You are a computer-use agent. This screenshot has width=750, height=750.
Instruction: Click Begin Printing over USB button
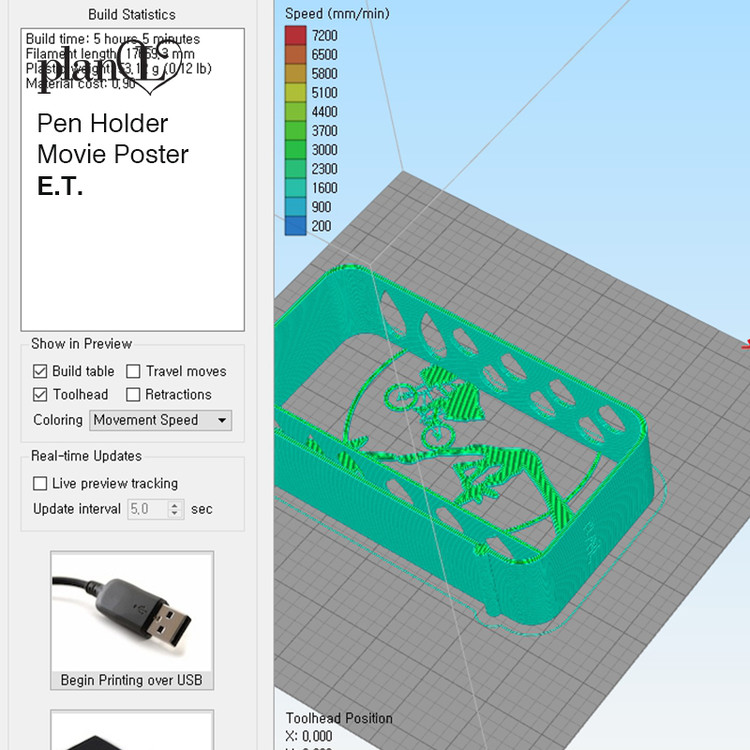click(132, 620)
